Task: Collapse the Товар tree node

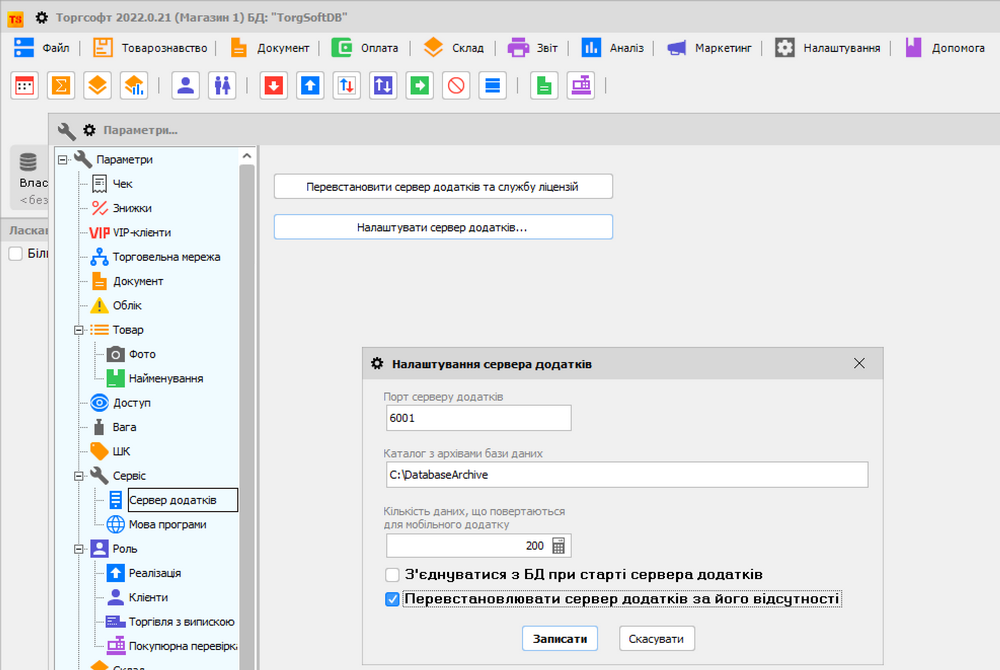Action: (79, 330)
